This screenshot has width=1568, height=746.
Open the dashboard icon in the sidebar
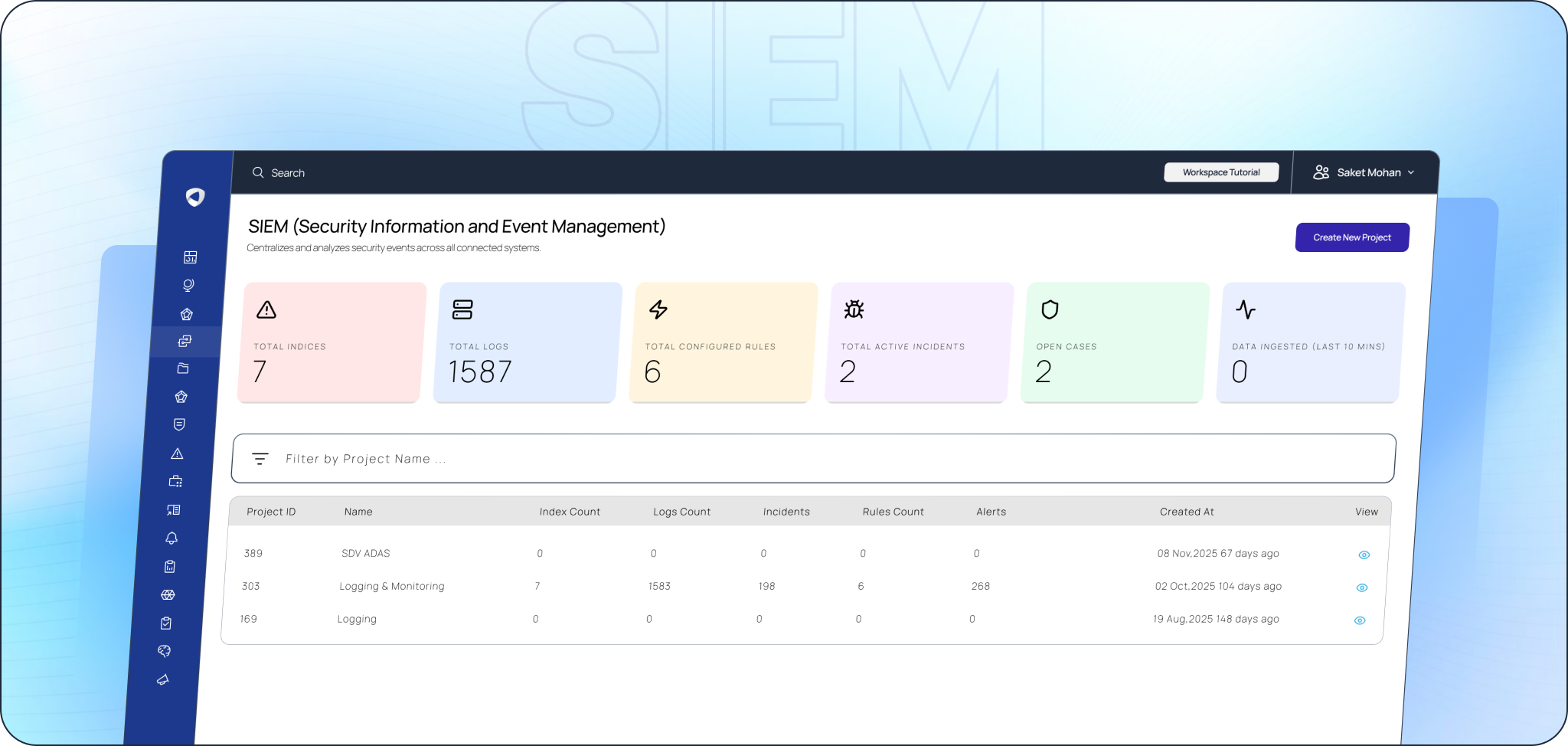pos(189,257)
